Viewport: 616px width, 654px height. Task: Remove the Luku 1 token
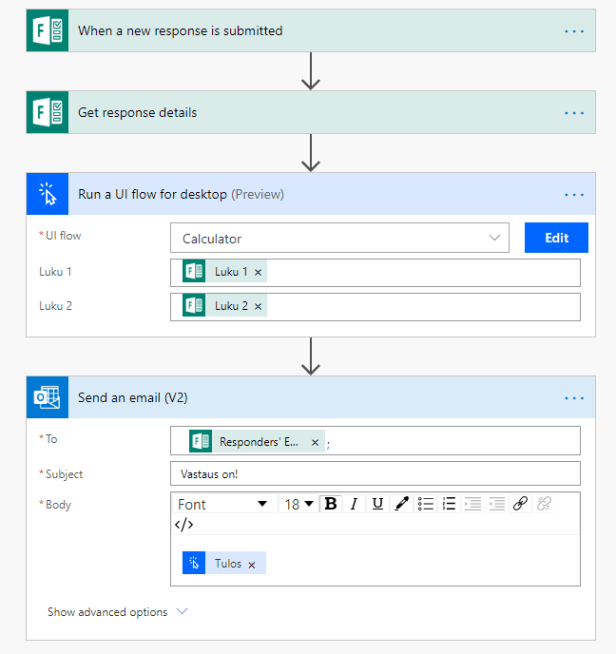(x=258, y=272)
